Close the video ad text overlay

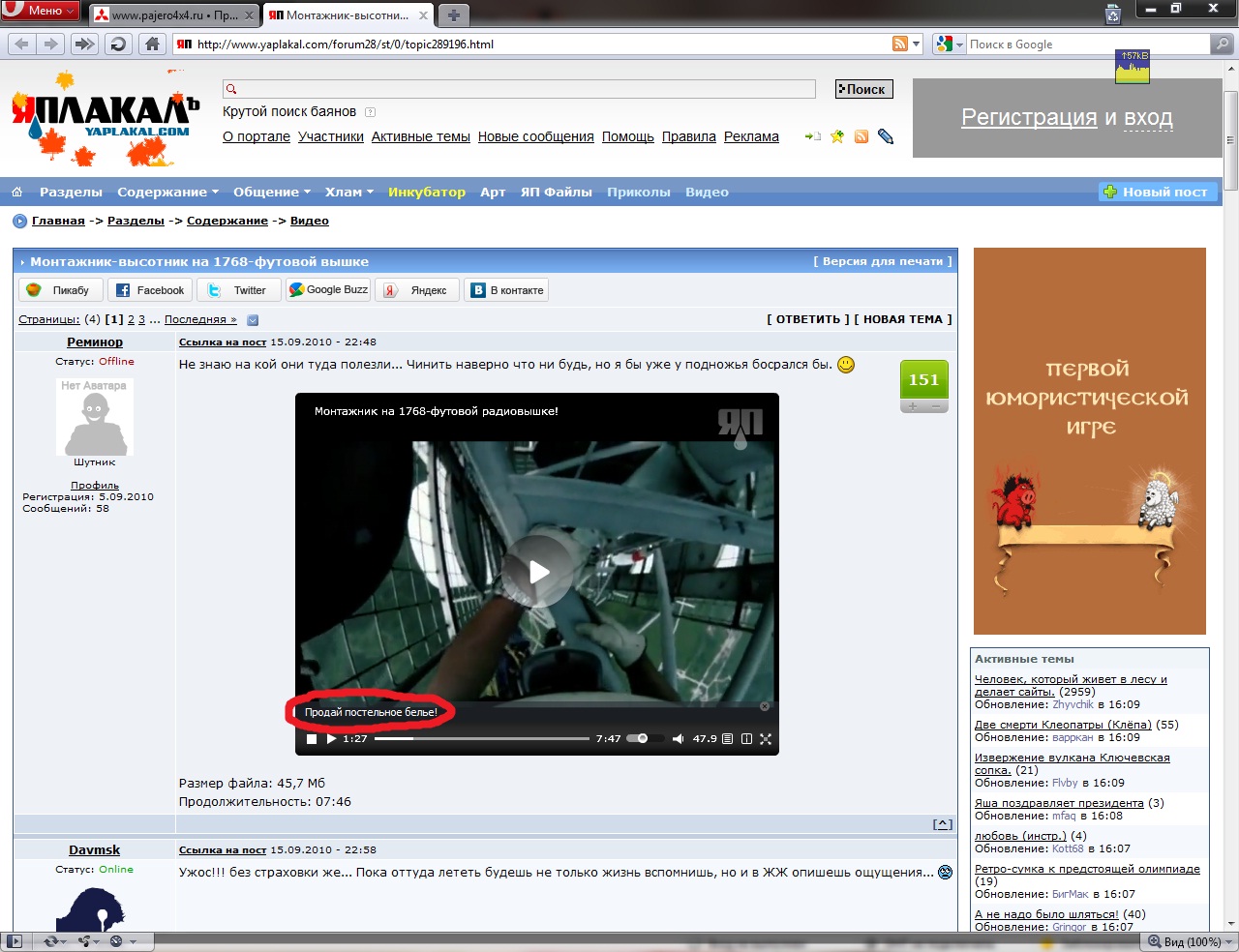[x=765, y=706]
